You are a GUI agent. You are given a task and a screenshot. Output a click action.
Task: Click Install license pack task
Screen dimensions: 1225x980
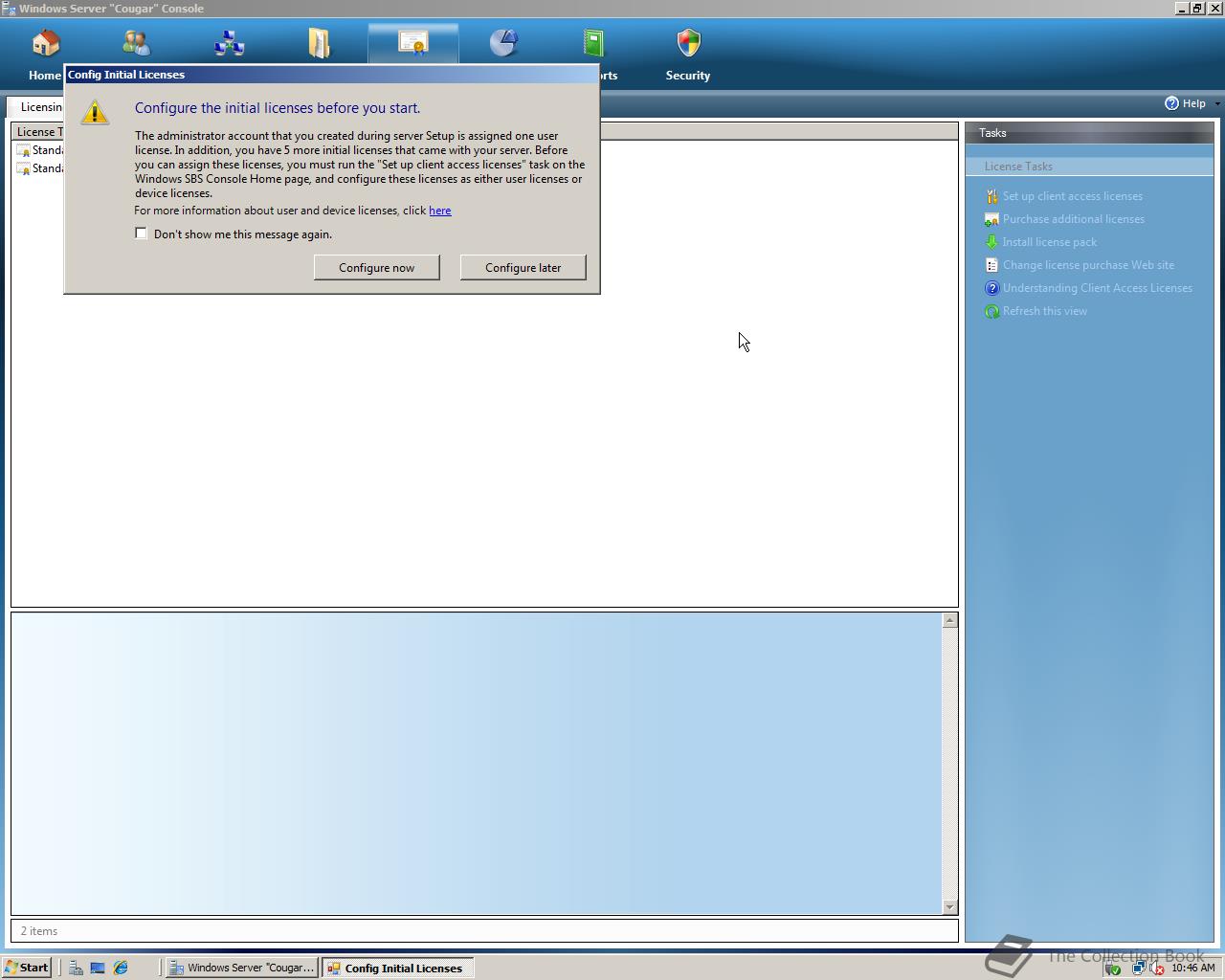point(1050,242)
